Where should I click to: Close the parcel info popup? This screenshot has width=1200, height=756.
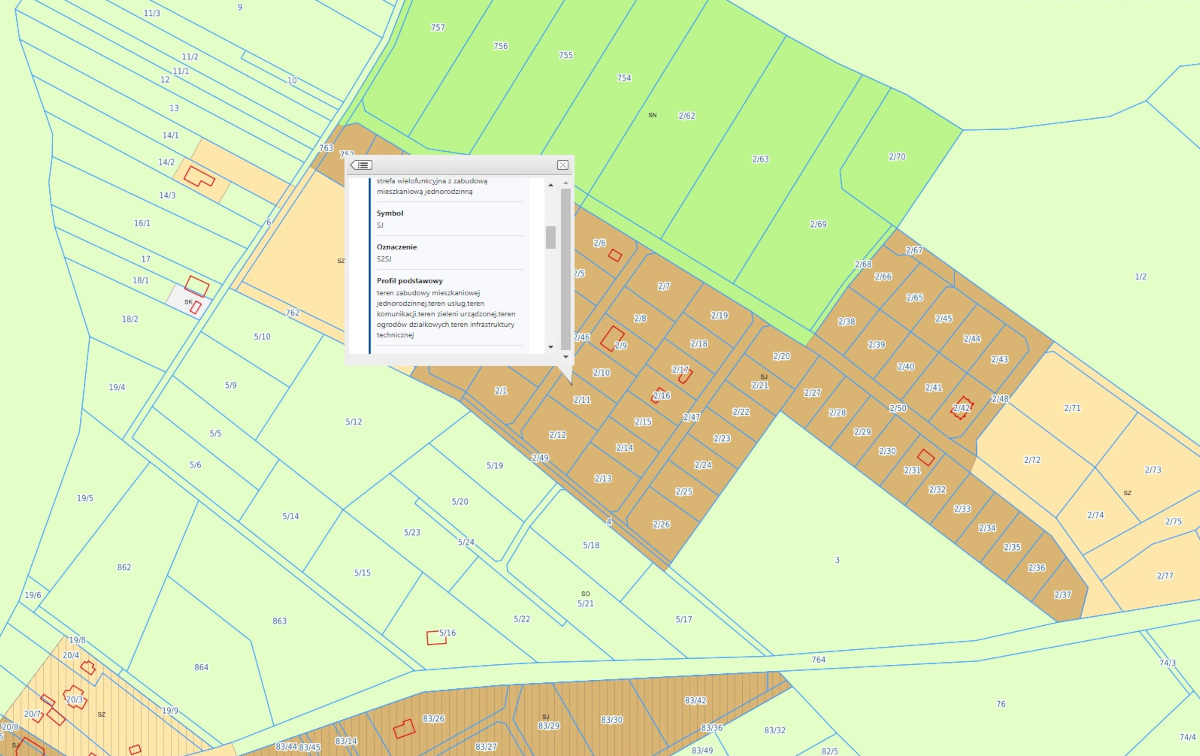tap(562, 165)
